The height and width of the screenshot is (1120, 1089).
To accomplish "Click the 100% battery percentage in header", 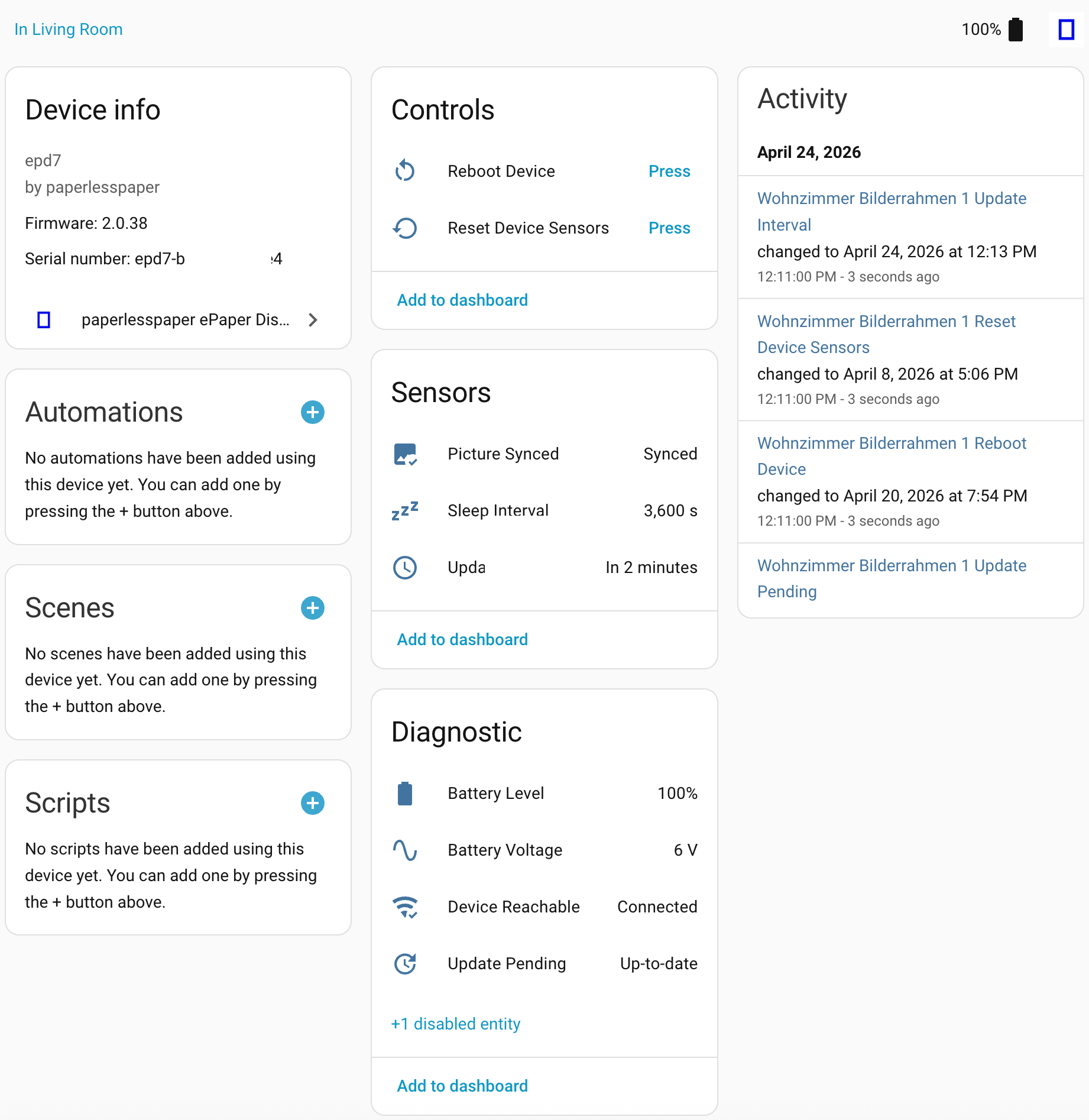I will pos(981,30).
